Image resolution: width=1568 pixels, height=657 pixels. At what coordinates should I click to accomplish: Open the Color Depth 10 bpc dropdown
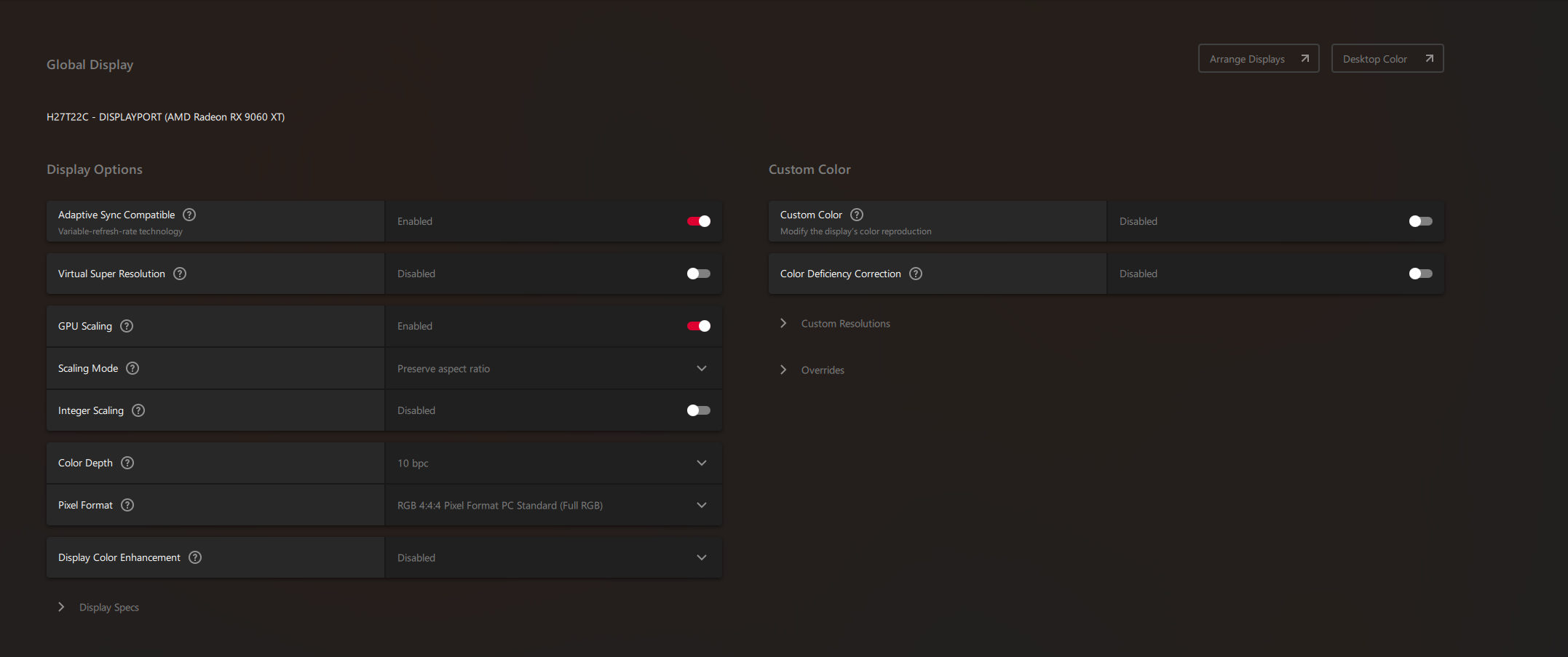point(553,463)
